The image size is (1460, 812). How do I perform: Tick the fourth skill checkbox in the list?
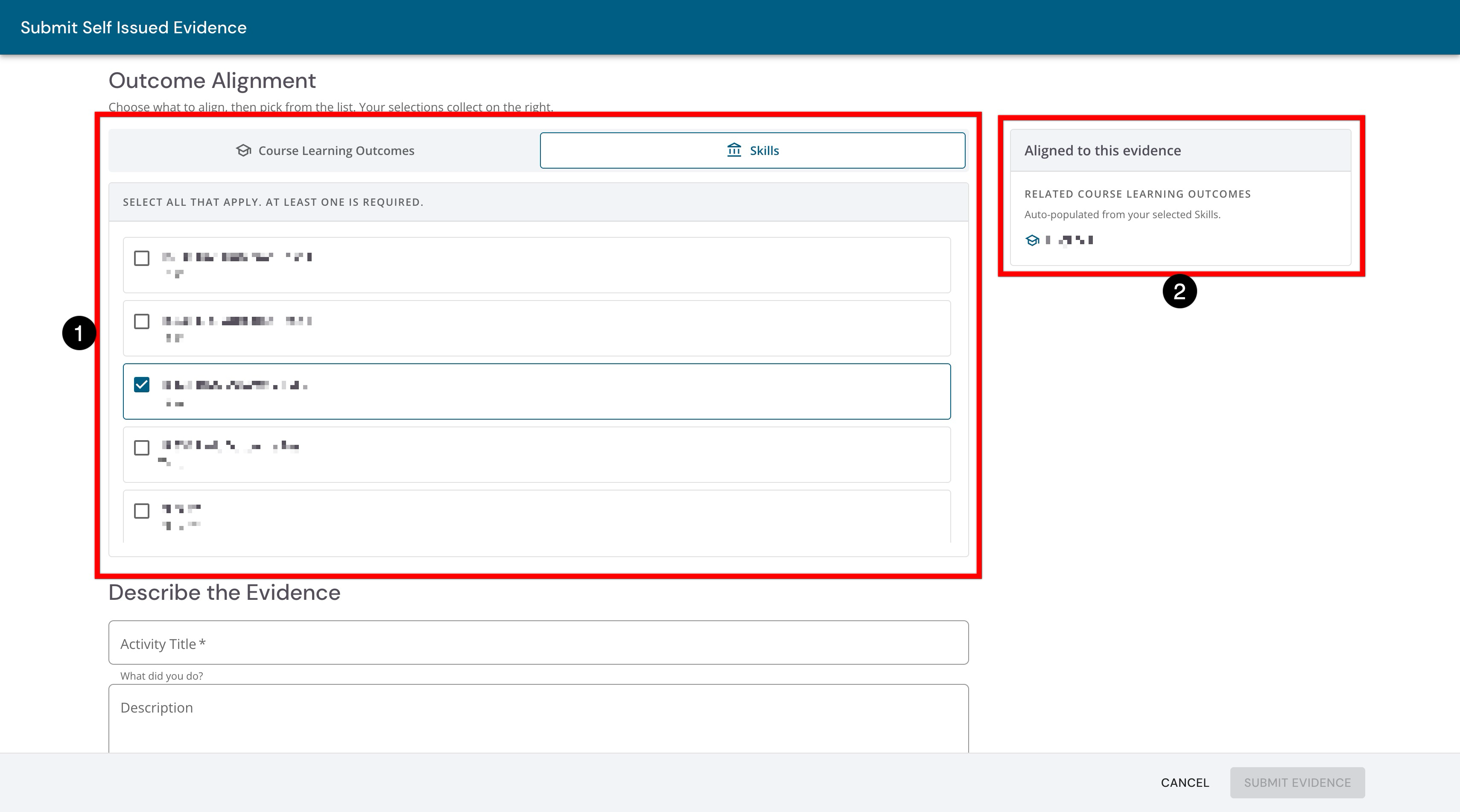tap(142, 448)
